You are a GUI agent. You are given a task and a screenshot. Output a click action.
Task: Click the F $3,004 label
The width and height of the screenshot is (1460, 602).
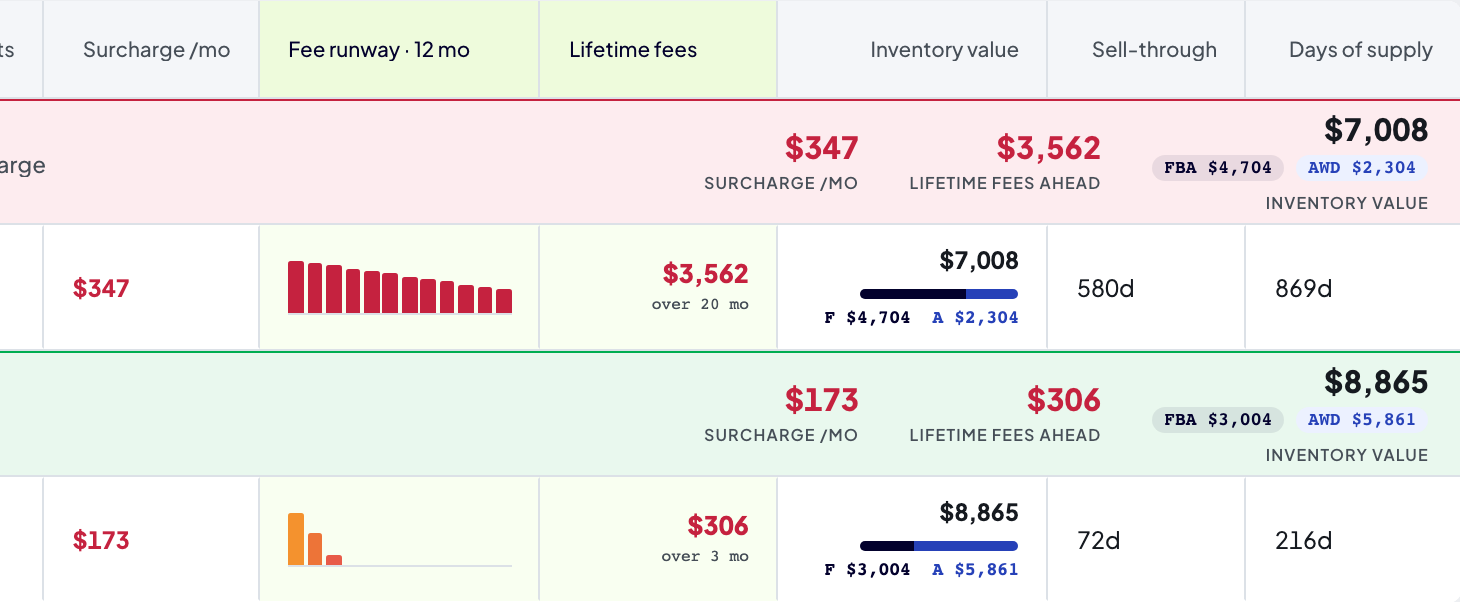pos(867,570)
